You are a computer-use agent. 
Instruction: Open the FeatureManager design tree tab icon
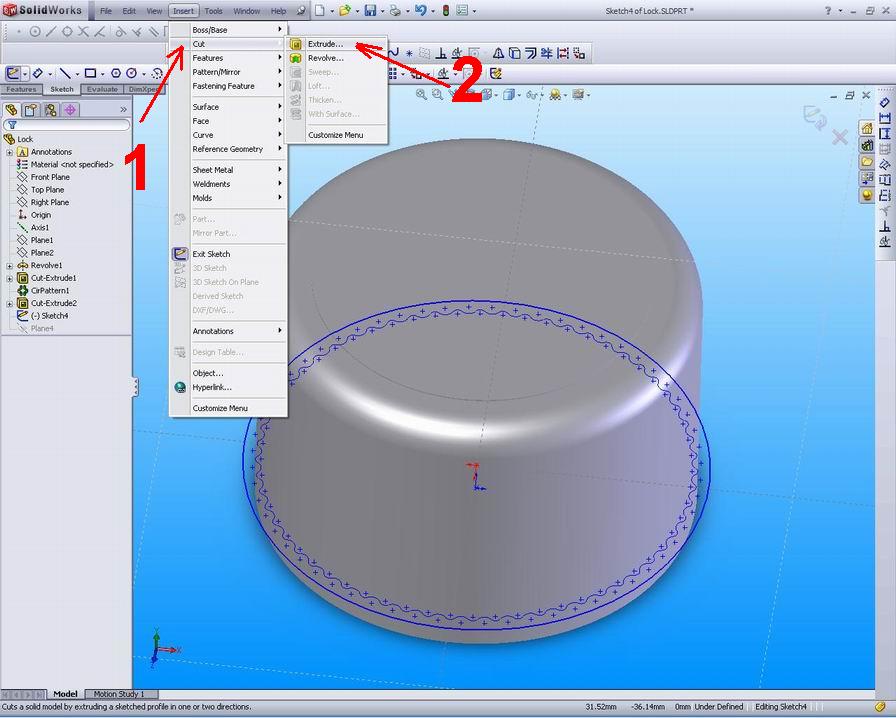[x=11, y=108]
